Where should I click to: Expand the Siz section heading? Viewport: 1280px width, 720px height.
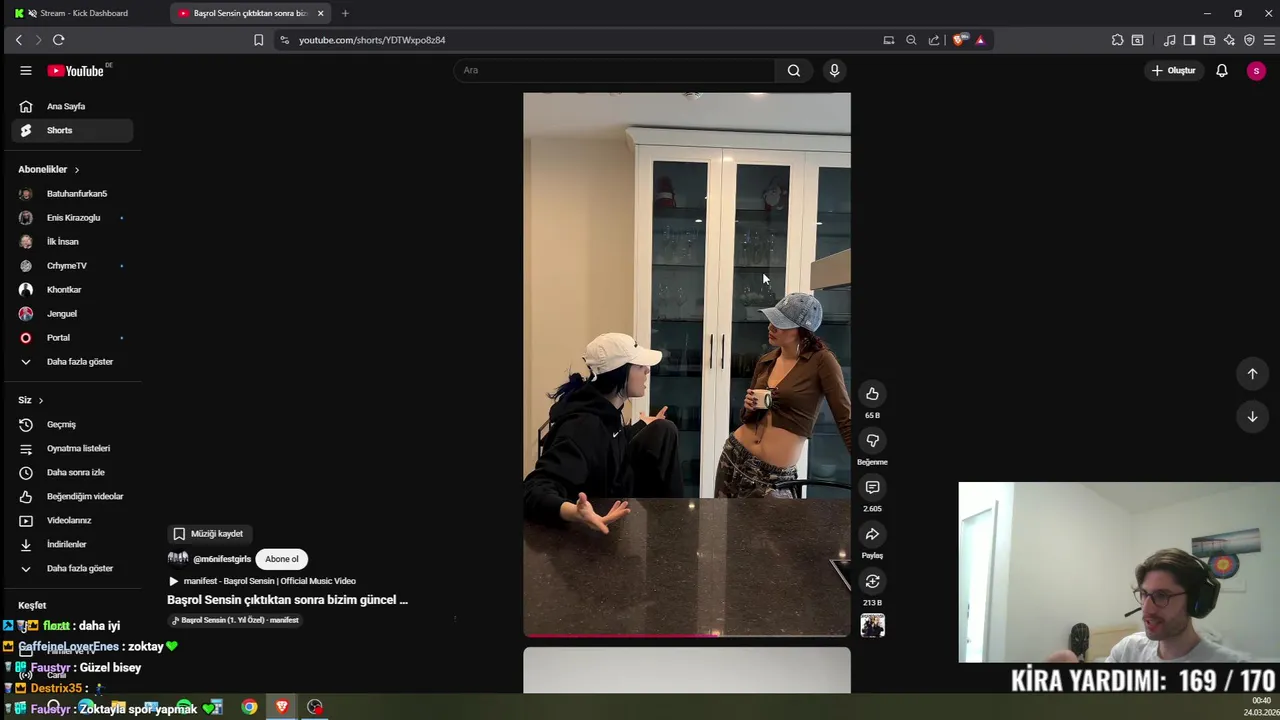tap(31, 400)
